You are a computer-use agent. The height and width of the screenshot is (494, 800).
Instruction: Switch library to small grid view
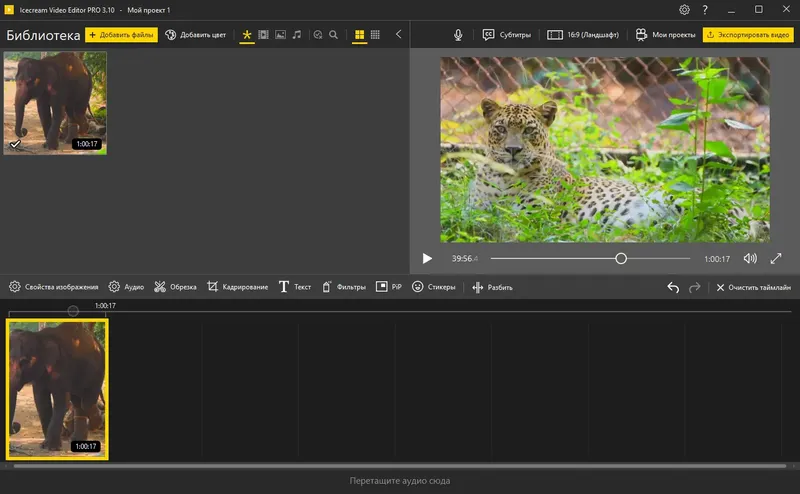coord(375,34)
